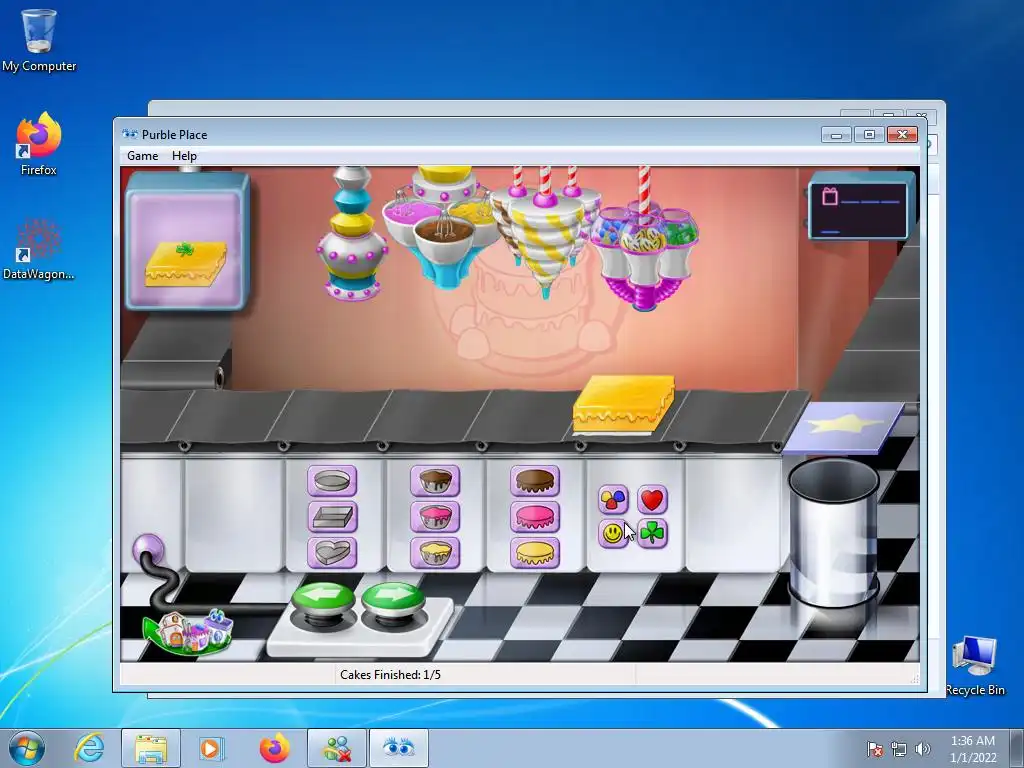Open DataWagon desktop shortcut
This screenshot has height=768, width=1024.
click(x=39, y=249)
